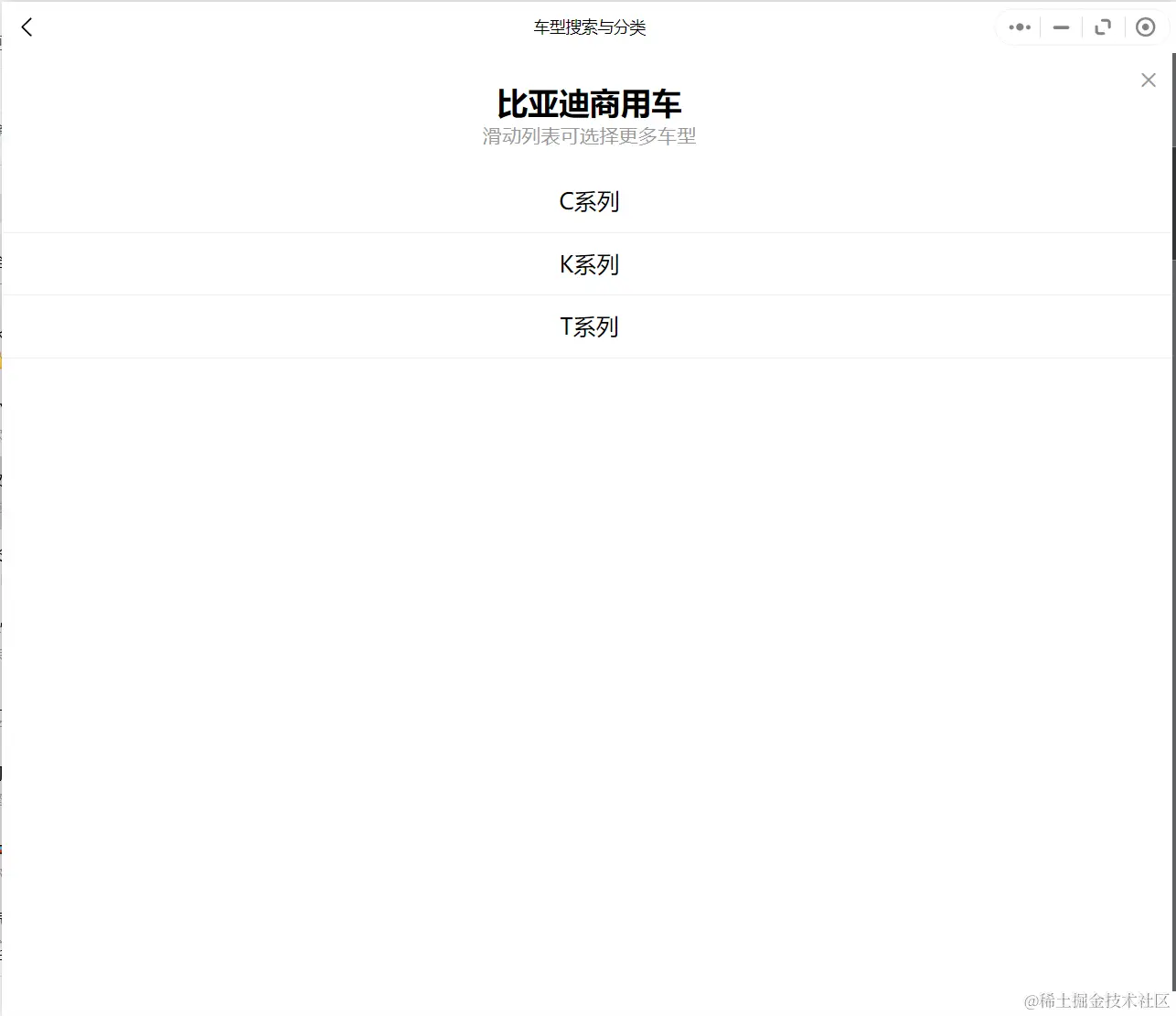Screen dimensions: 1176x1016
Task: Click the restore/fullscreen capsule icon
Action: pyautogui.click(x=1102, y=27)
